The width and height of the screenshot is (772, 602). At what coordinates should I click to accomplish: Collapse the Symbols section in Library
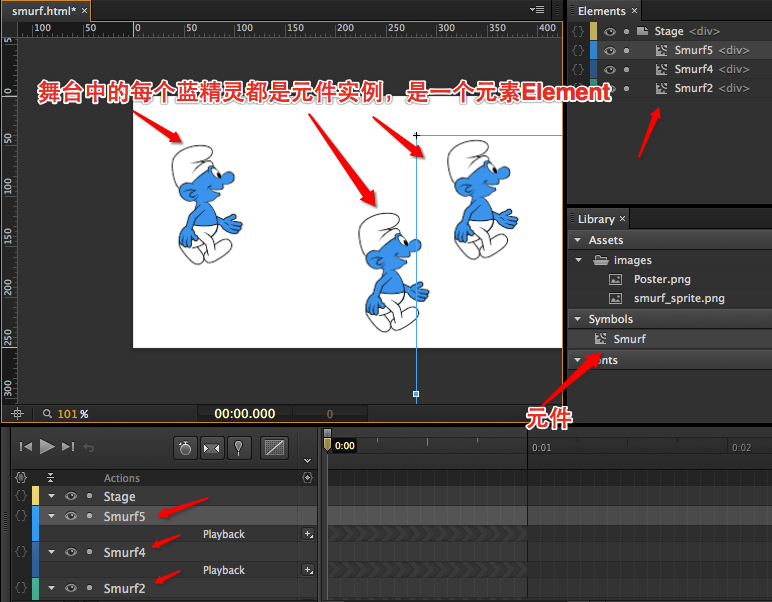[x=578, y=318]
